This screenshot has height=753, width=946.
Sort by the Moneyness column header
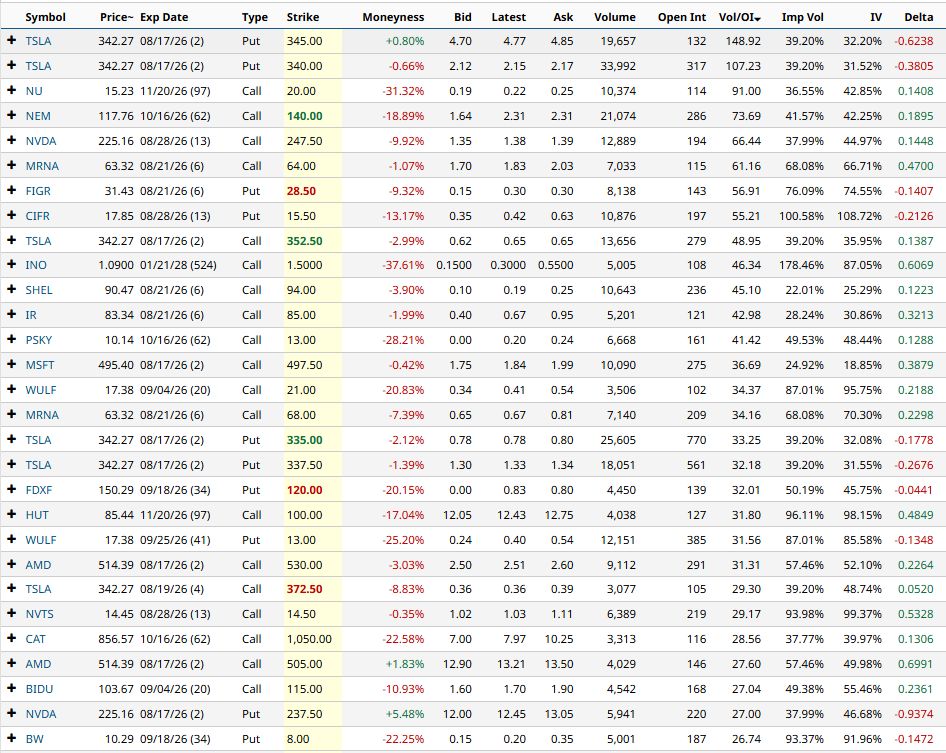[393, 17]
